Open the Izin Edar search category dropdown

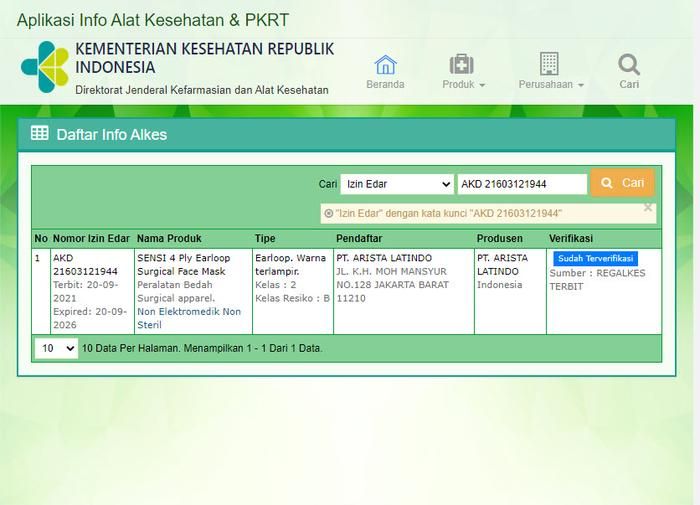click(397, 184)
